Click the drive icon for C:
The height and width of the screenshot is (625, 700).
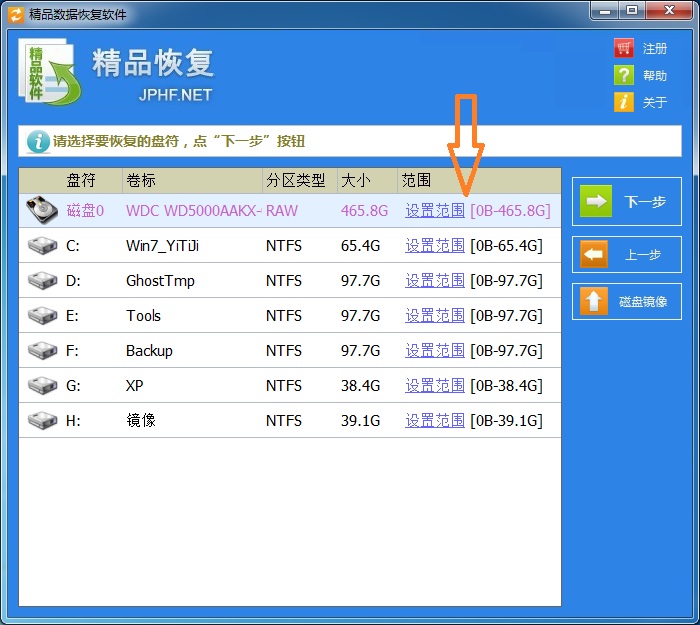[x=42, y=246]
